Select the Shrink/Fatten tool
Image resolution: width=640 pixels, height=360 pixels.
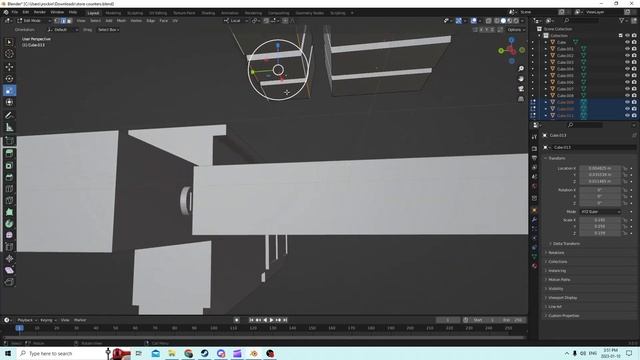pos(9,258)
